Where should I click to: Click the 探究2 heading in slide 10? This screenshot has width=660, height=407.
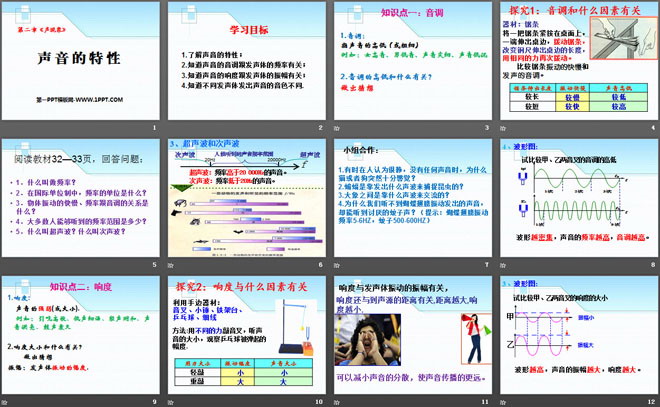pyautogui.click(x=231, y=287)
